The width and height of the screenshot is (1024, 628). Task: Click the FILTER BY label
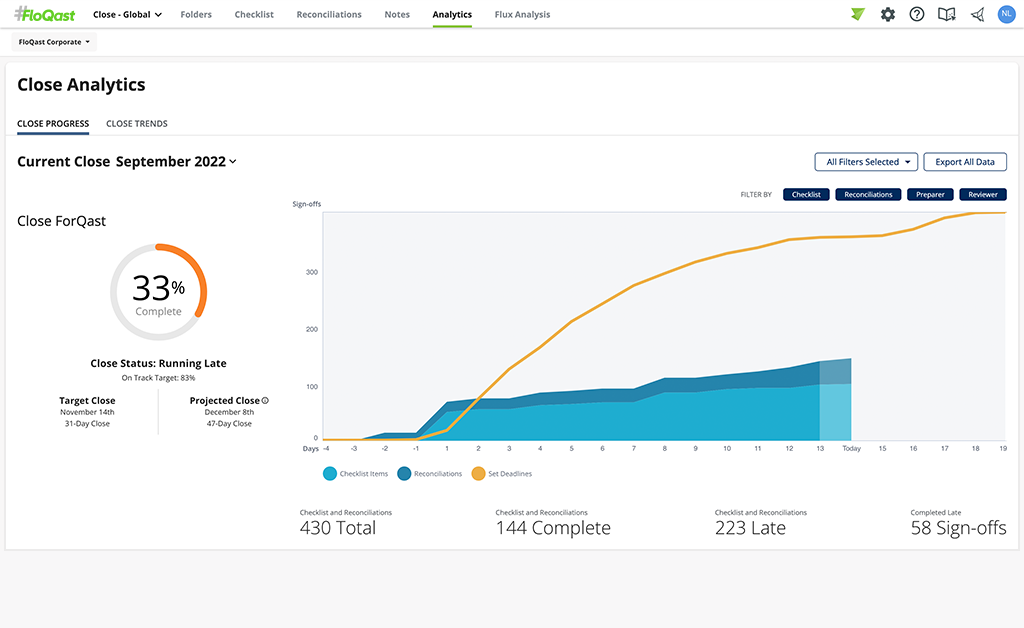756,195
